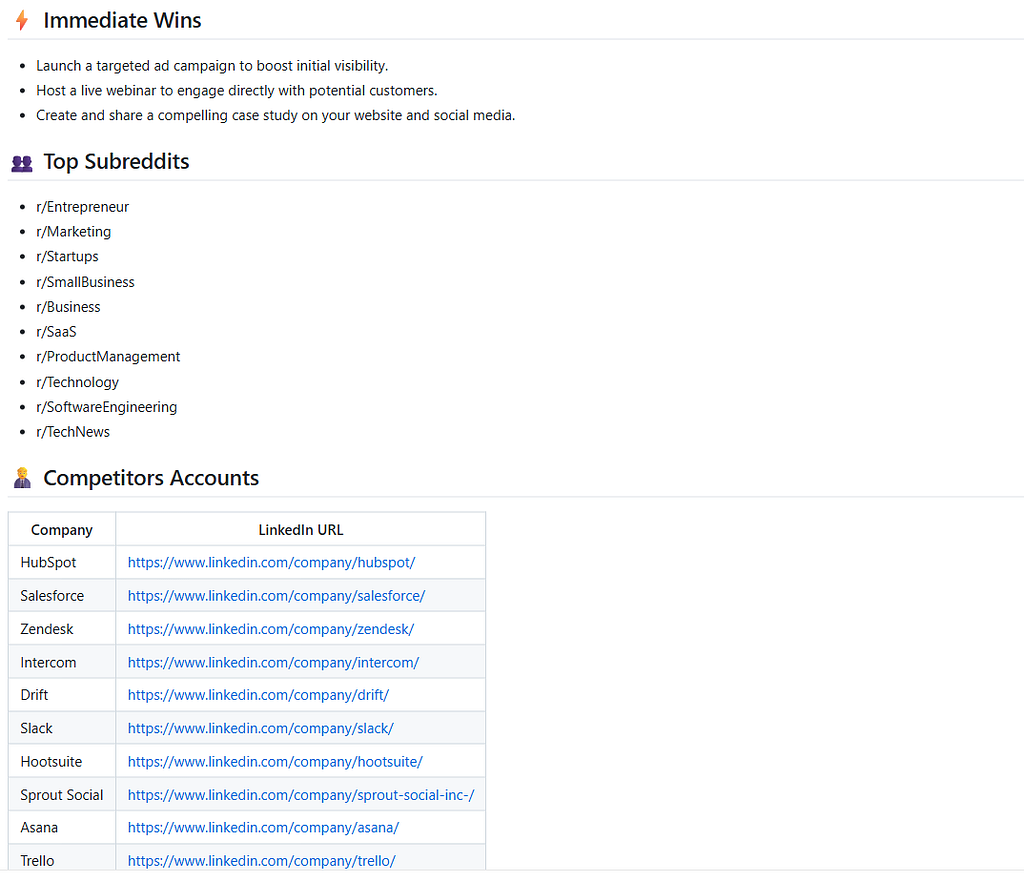Screen dimensions: 1024x882
Task: Click the businessperson icon beside Competitors Accounts
Action: point(22,478)
